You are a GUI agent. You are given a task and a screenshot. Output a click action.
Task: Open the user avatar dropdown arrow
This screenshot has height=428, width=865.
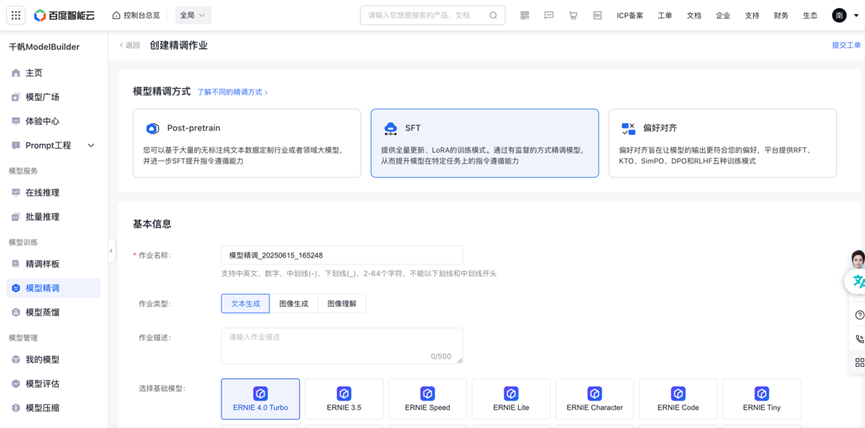856,16
